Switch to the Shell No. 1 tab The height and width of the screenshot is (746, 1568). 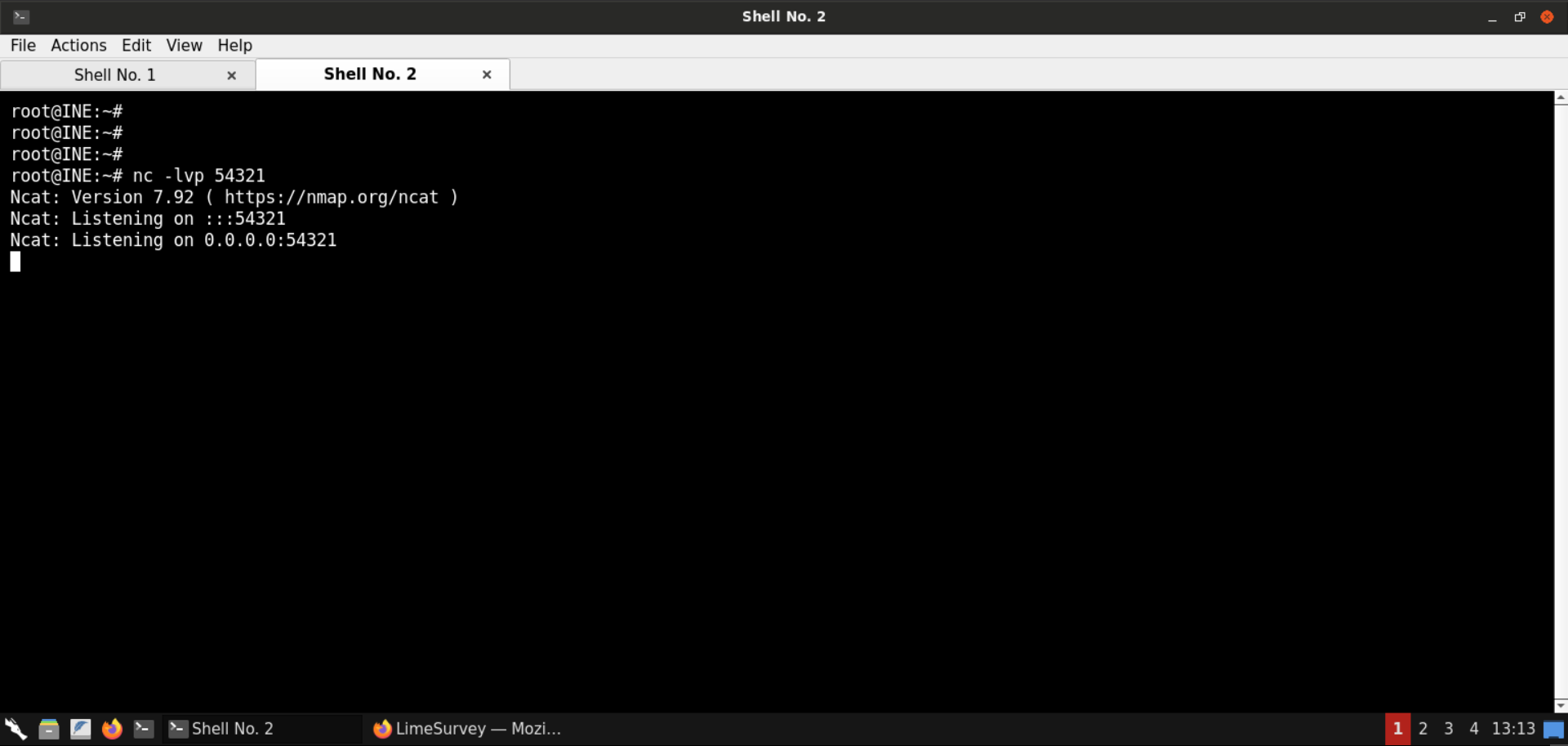click(x=115, y=75)
